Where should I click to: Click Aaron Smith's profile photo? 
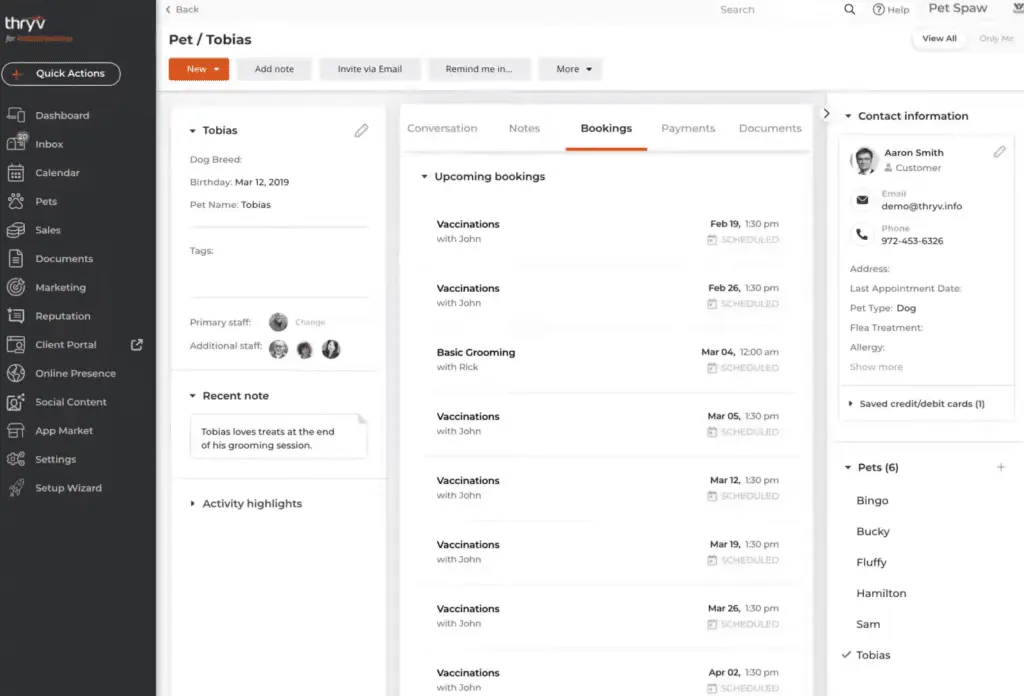click(864, 160)
